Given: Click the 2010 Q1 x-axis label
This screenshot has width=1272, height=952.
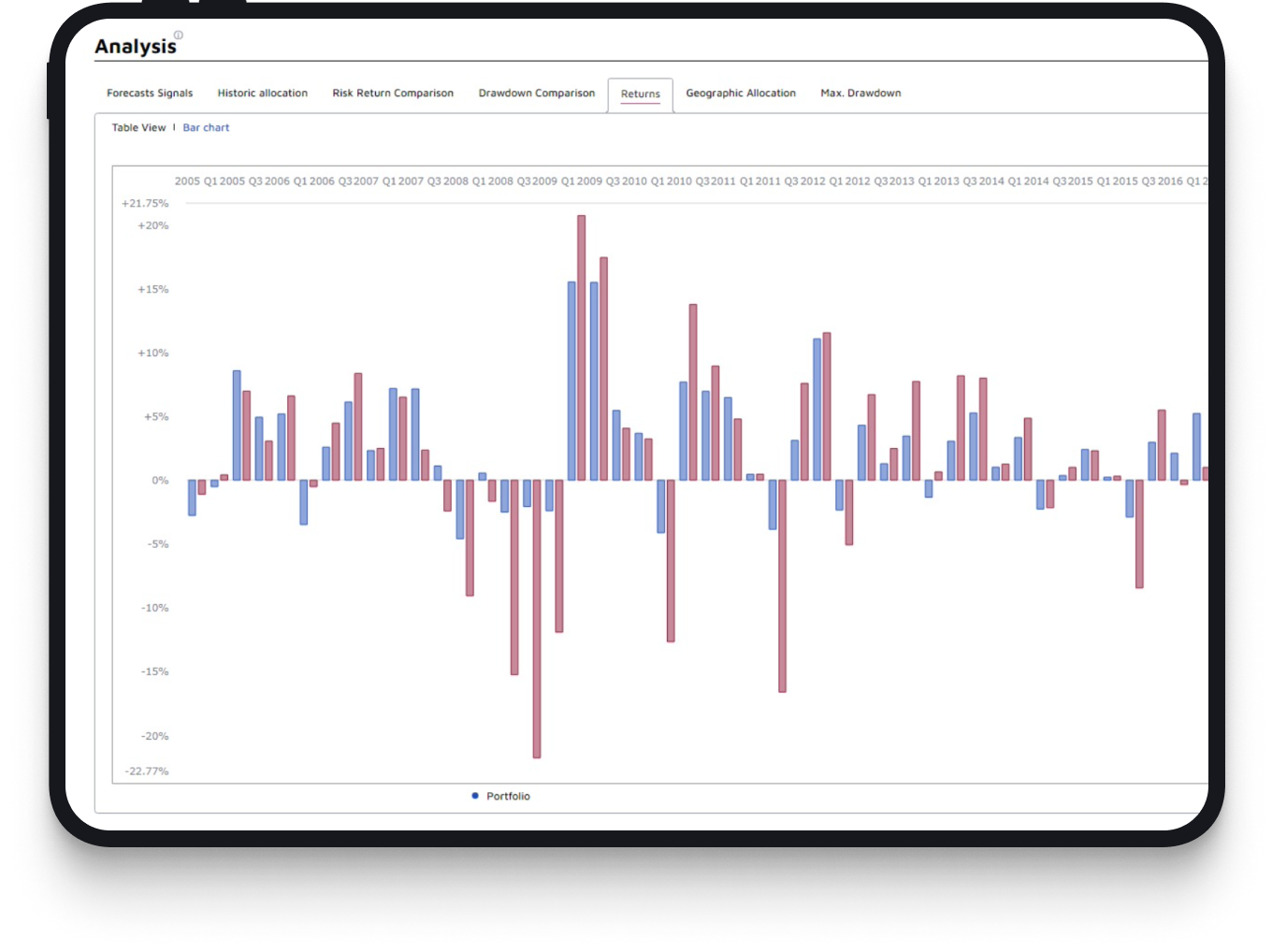Looking at the screenshot, I should 643,181.
